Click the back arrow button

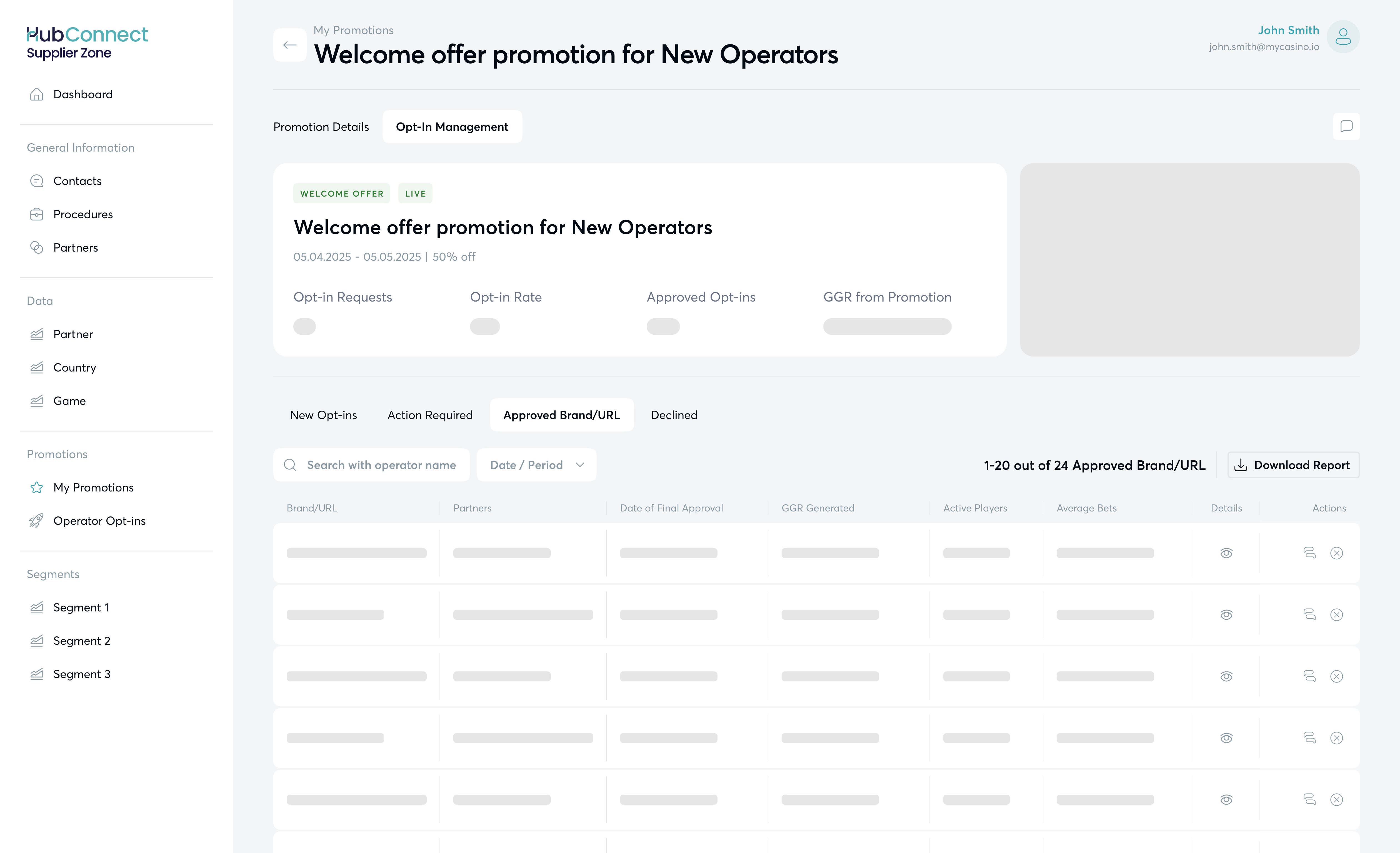point(290,45)
